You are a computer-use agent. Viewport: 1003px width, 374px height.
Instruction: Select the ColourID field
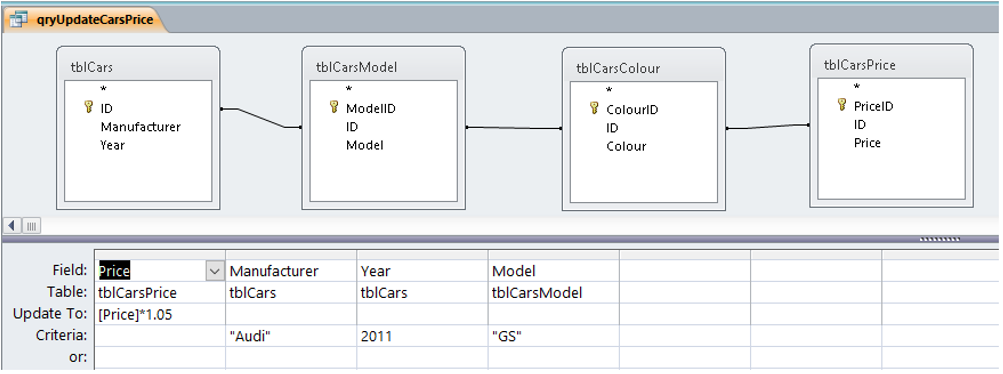[x=632, y=109]
